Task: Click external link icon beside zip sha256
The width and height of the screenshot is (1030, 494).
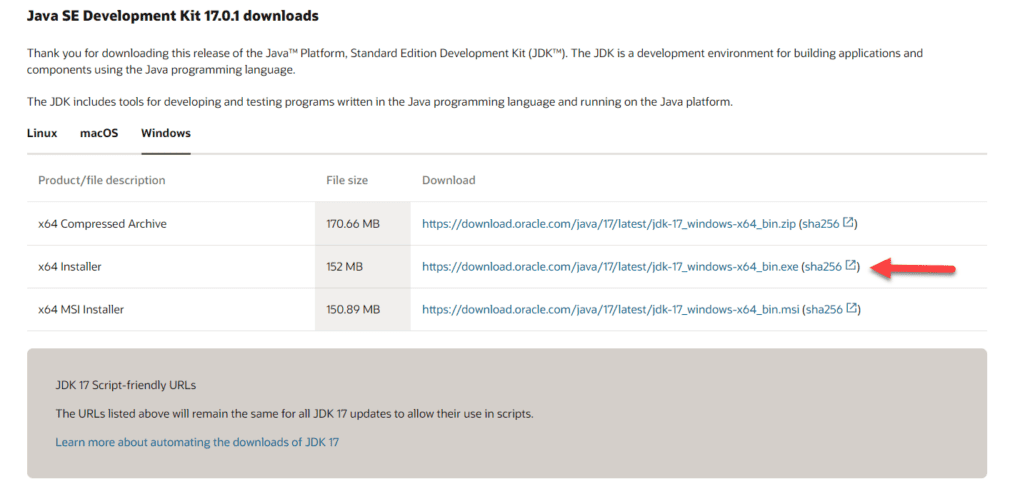Action: (x=849, y=223)
